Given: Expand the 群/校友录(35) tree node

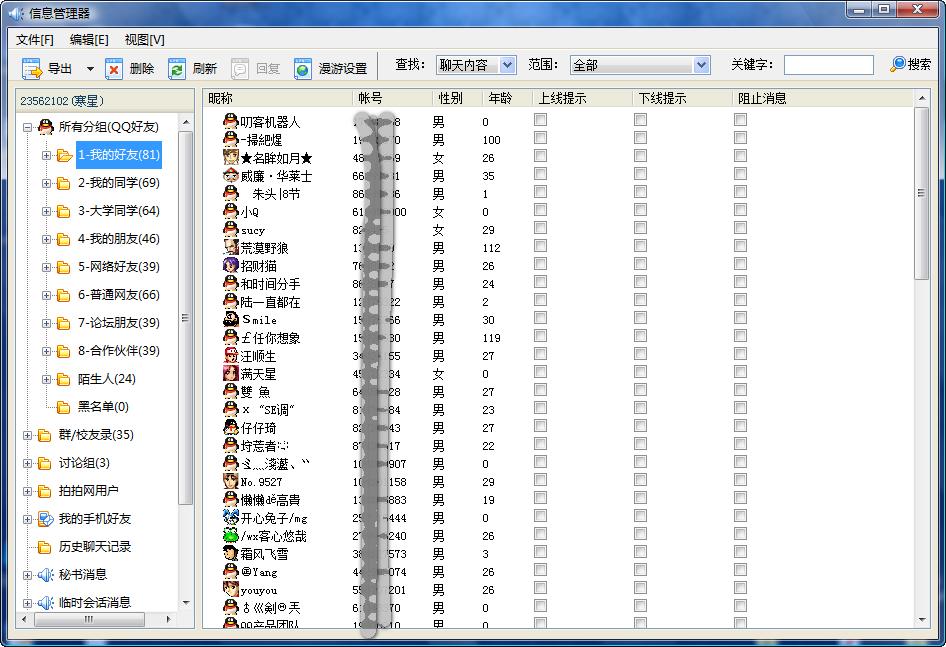Looking at the screenshot, I should [28, 435].
